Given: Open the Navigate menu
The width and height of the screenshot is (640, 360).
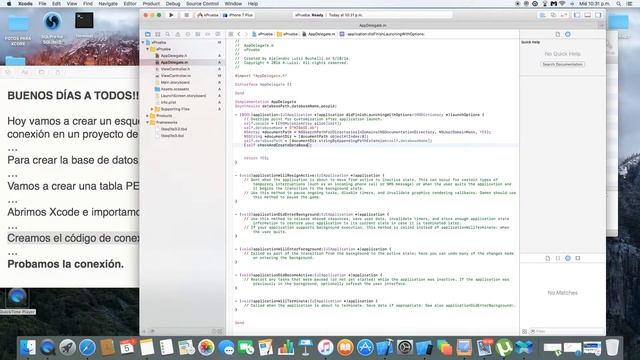Looking at the screenshot, I should pos(108,4).
